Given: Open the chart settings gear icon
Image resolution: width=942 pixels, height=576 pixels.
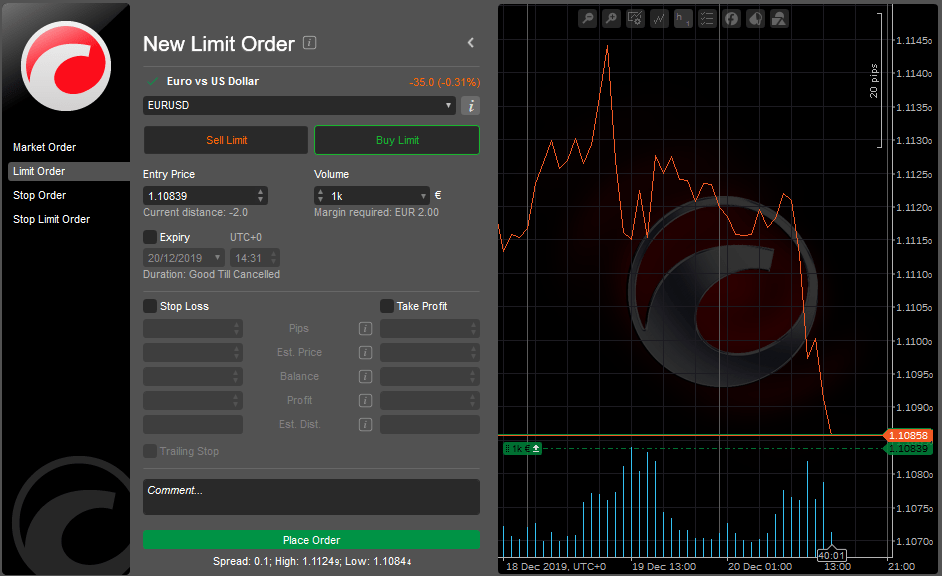Looking at the screenshot, I should coord(635,18).
